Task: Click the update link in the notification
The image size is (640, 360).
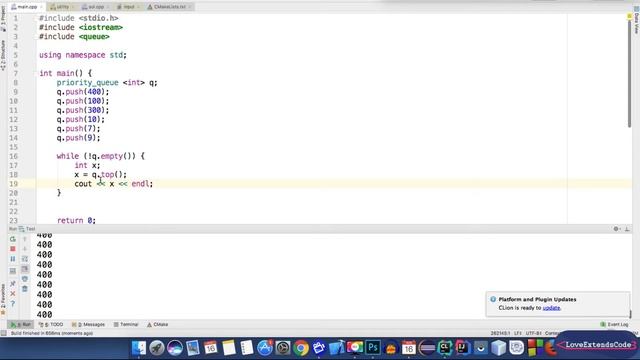Action: pos(551,308)
